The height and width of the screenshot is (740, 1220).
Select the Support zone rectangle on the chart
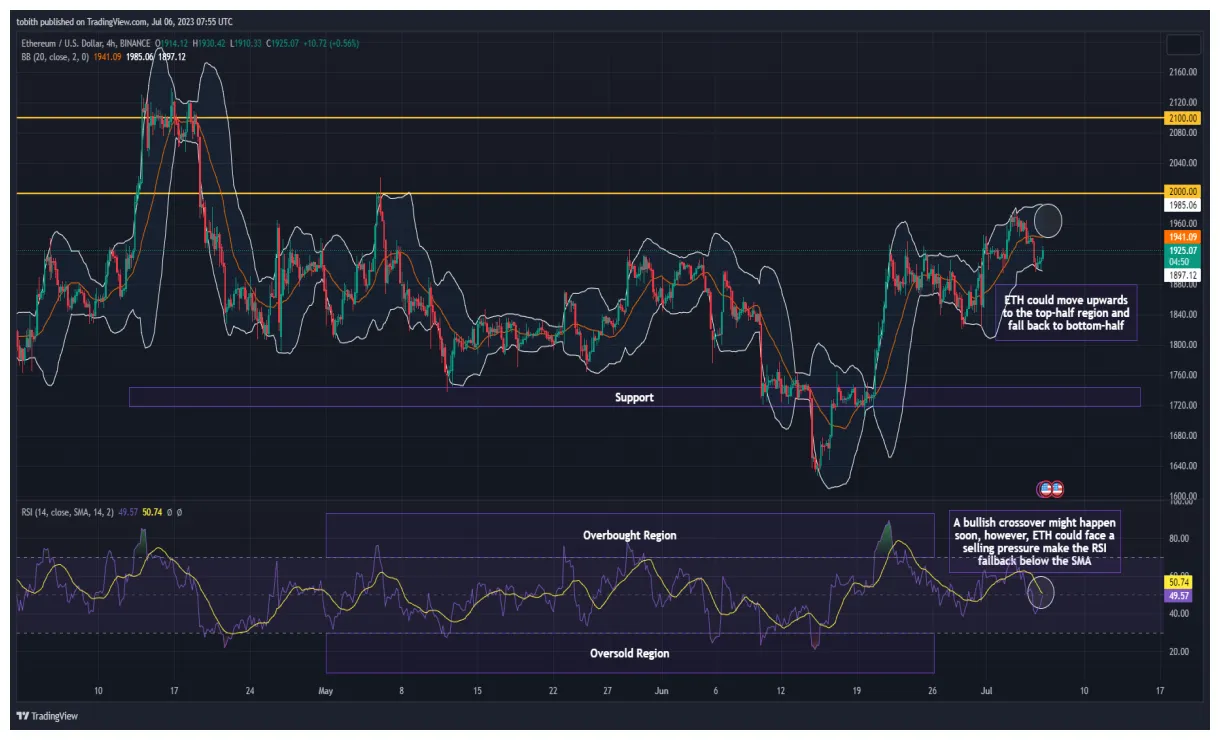point(634,397)
